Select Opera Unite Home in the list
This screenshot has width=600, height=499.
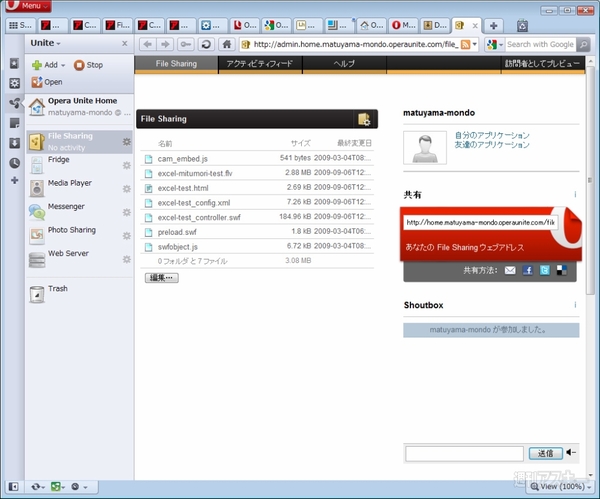coord(80,107)
